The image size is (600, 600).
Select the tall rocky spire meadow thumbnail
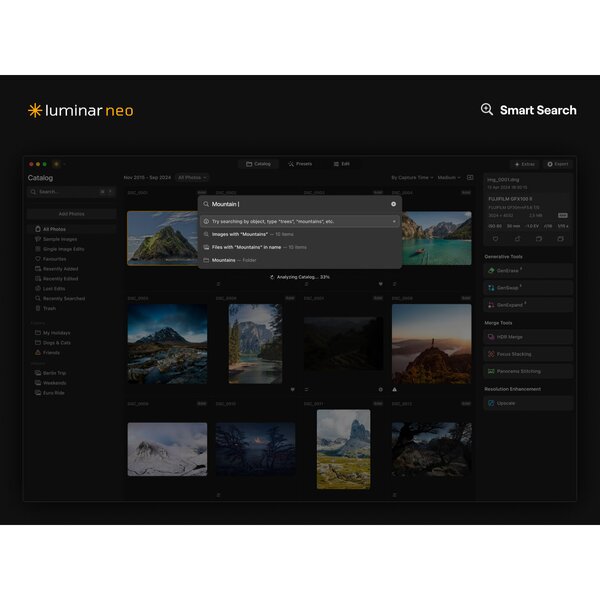click(344, 449)
